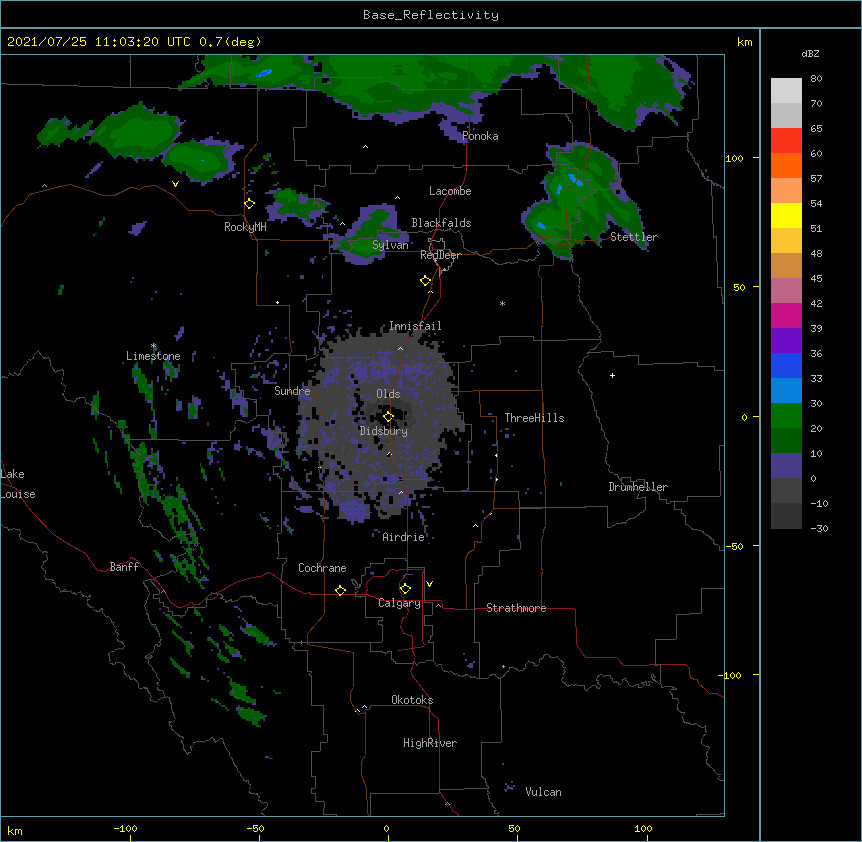Click the Lacombe city label
This screenshot has width=862, height=842.
click(x=450, y=191)
